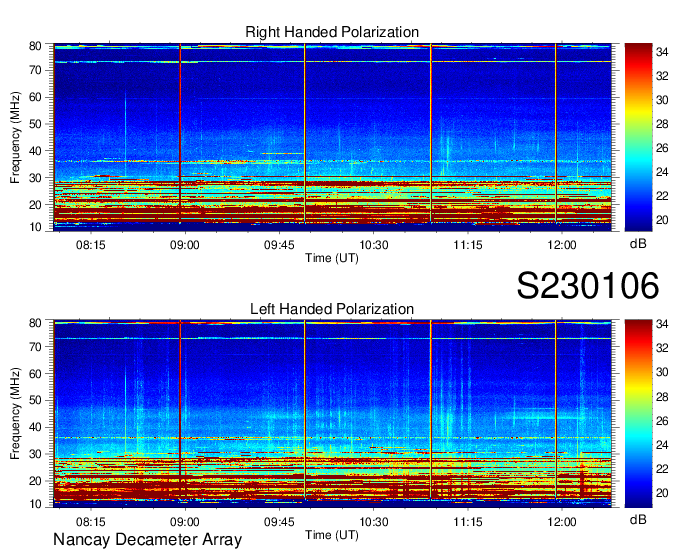Click the "Right Handed Polarization" plot title
The height and width of the screenshot is (552, 680).
pyautogui.click(x=332, y=32)
